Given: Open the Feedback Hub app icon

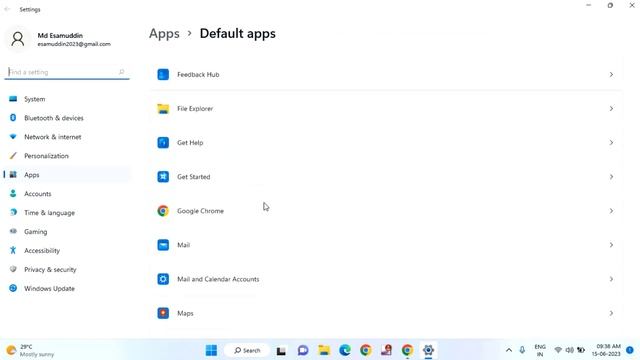Looking at the screenshot, I should pos(163,74).
